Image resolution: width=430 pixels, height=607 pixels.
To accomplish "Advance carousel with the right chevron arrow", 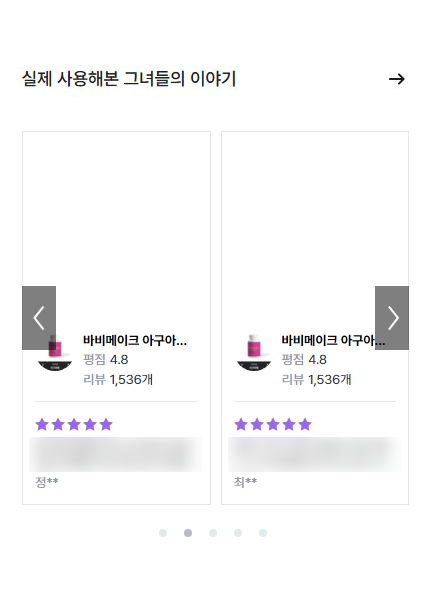I will point(392,318).
